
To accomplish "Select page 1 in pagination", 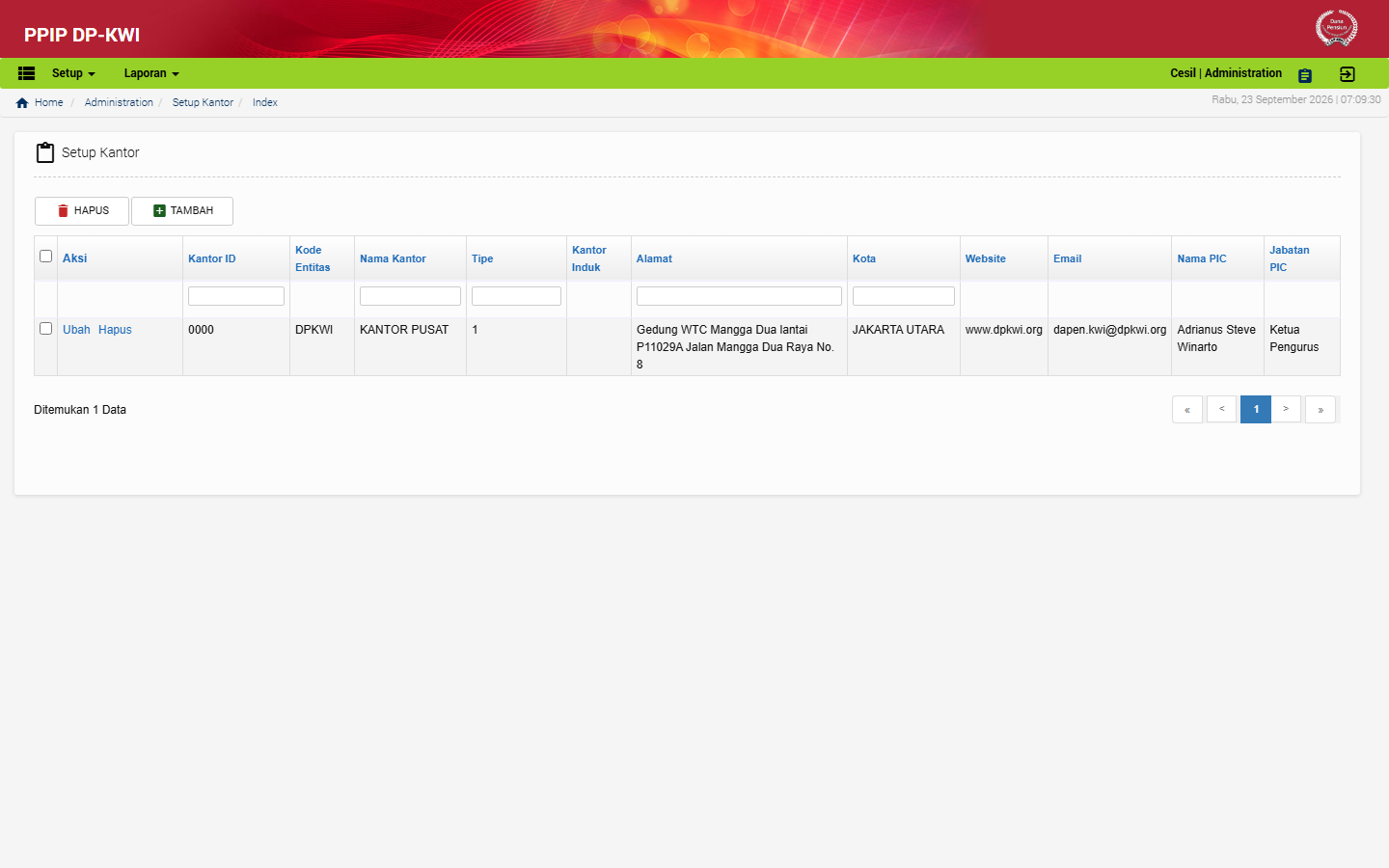I will click(1256, 410).
